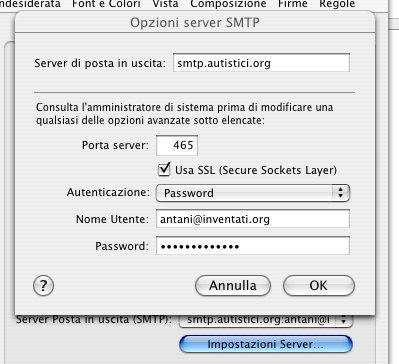
Task: Select the Nome Utente field
Action: [x=253, y=219]
